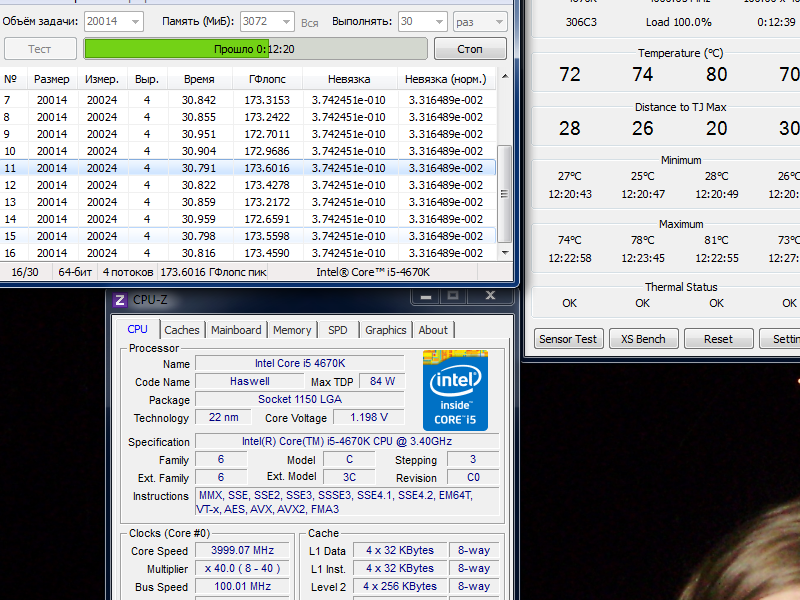The image size is (800, 600).
Task: Select result row with 172.7011 GFlops
Action: click(x=248, y=134)
